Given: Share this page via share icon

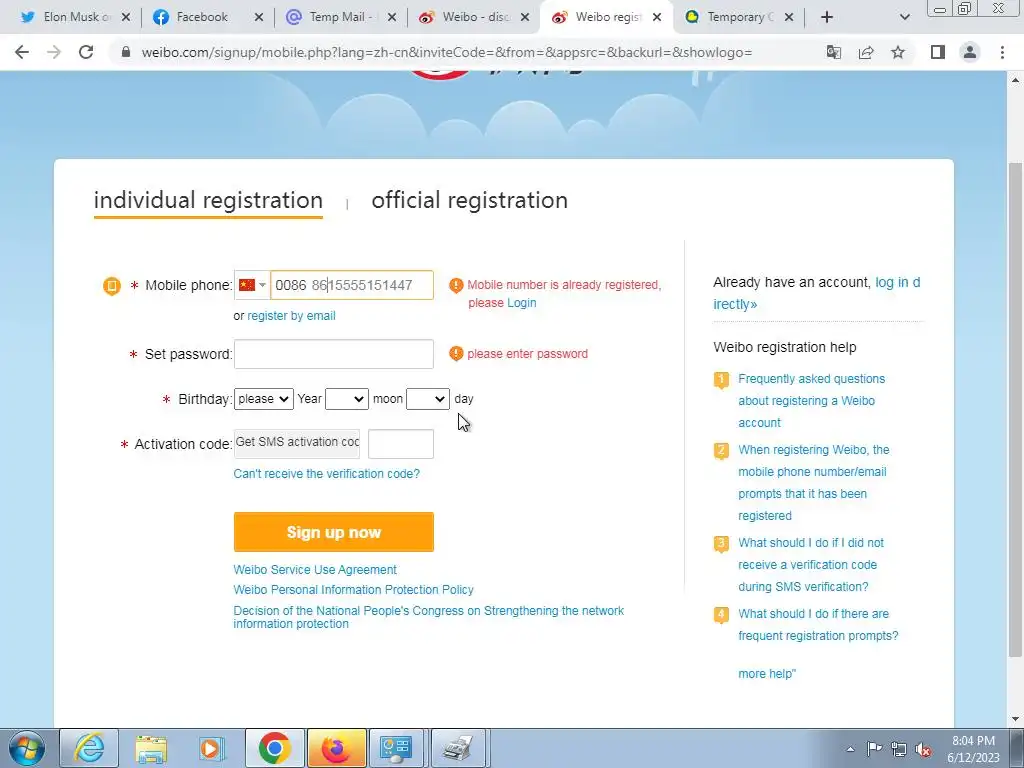Looking at the screenshot, I should [x=866, y=52].
